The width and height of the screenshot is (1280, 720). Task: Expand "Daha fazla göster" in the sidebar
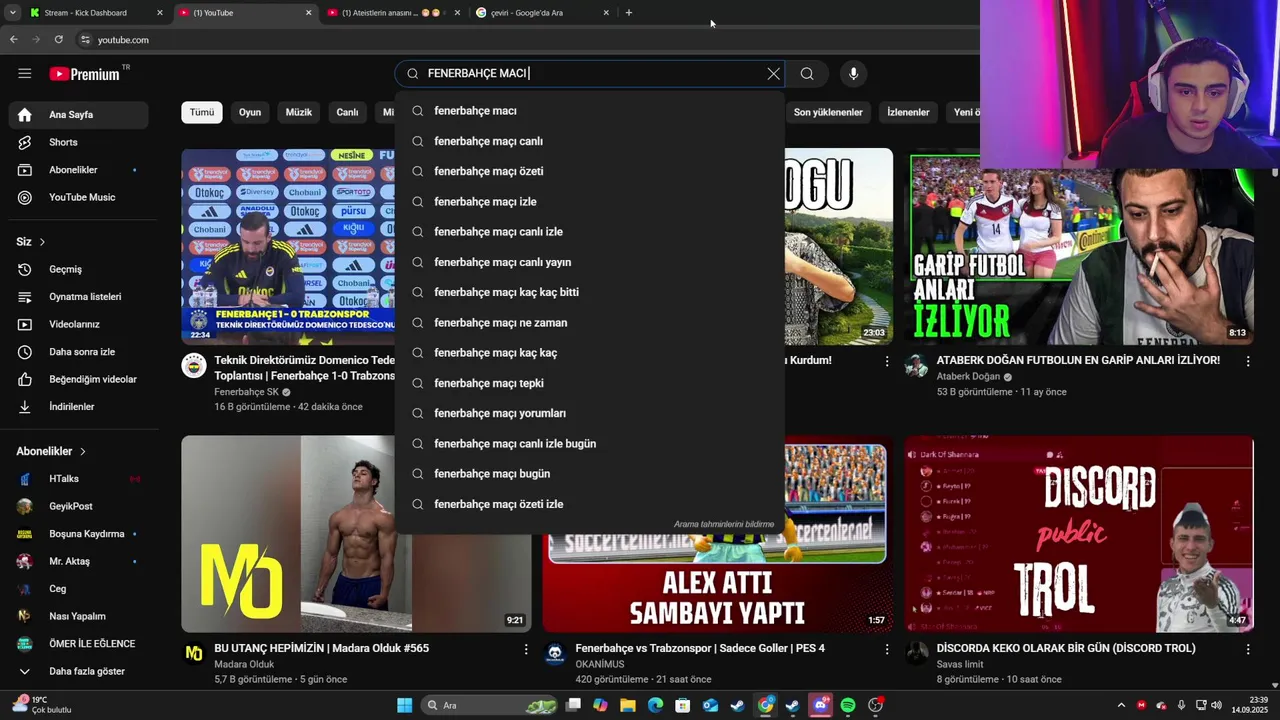[79, 671]
